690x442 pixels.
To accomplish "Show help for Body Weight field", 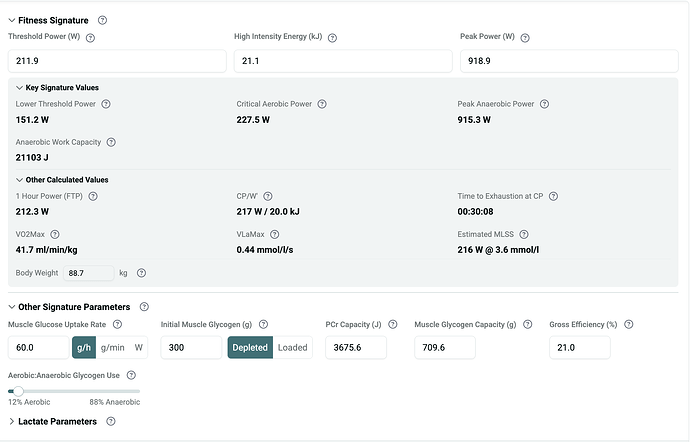I will pyautogui.click(x=141, y=273).
